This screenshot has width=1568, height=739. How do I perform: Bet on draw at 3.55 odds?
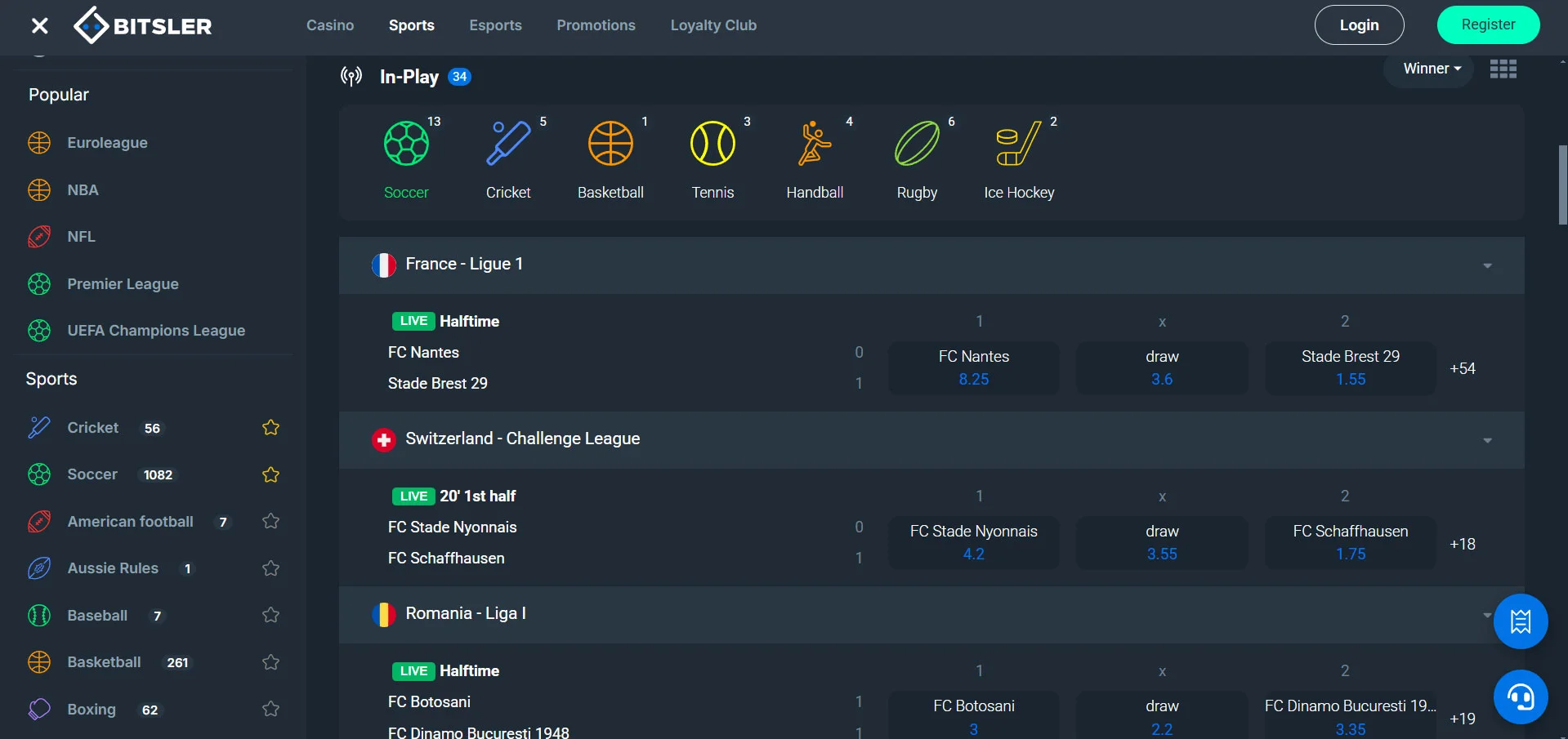click(x=1162, y=543)
